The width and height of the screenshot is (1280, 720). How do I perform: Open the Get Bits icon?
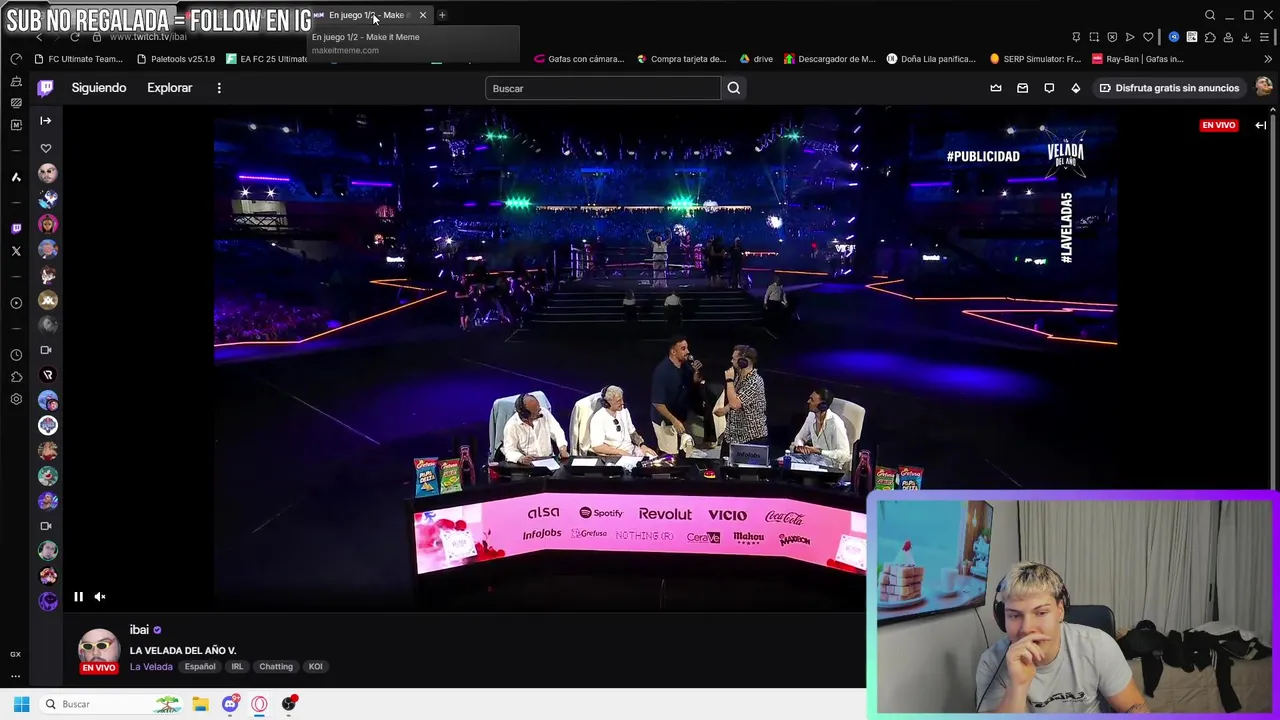click(1076, 88)
